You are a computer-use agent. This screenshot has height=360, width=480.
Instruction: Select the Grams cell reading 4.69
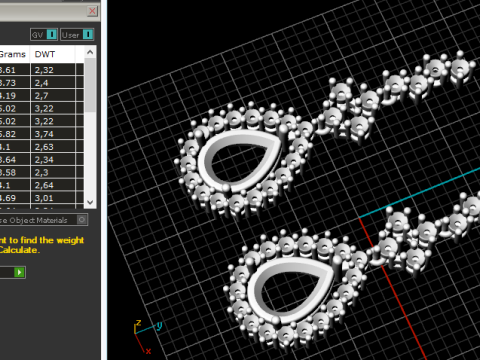(15, 198)
